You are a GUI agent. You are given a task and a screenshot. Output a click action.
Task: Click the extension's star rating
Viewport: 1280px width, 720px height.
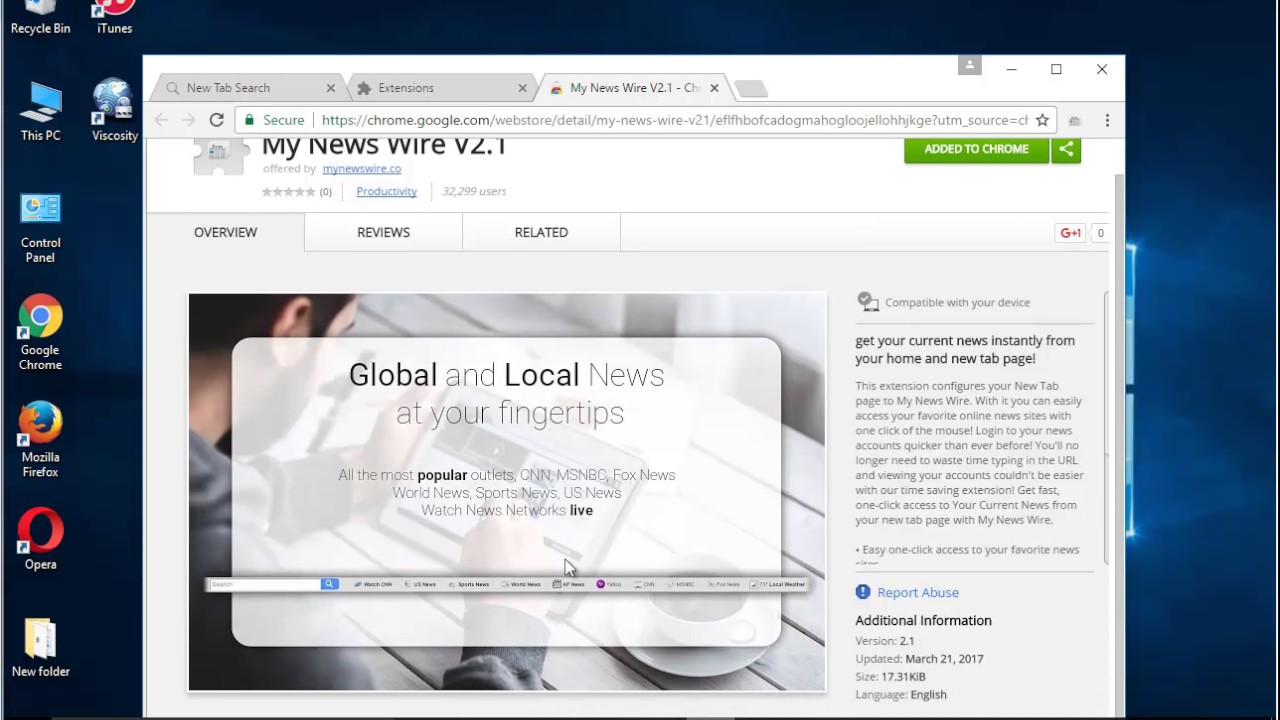click(289, 192)
